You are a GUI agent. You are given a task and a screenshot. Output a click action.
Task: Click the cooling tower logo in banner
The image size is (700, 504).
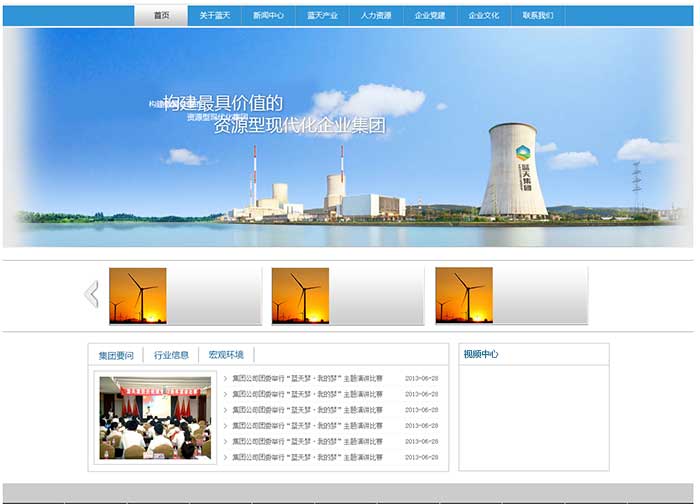[x=523, y=153]
